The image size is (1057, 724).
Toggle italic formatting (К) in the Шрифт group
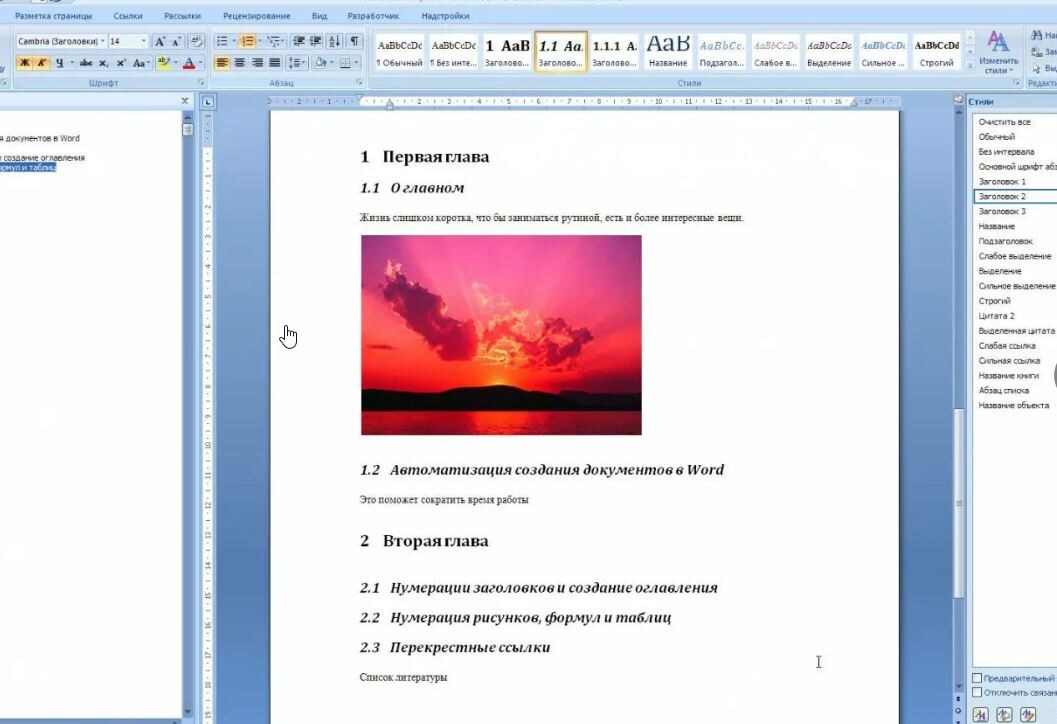tap(42, 63)
